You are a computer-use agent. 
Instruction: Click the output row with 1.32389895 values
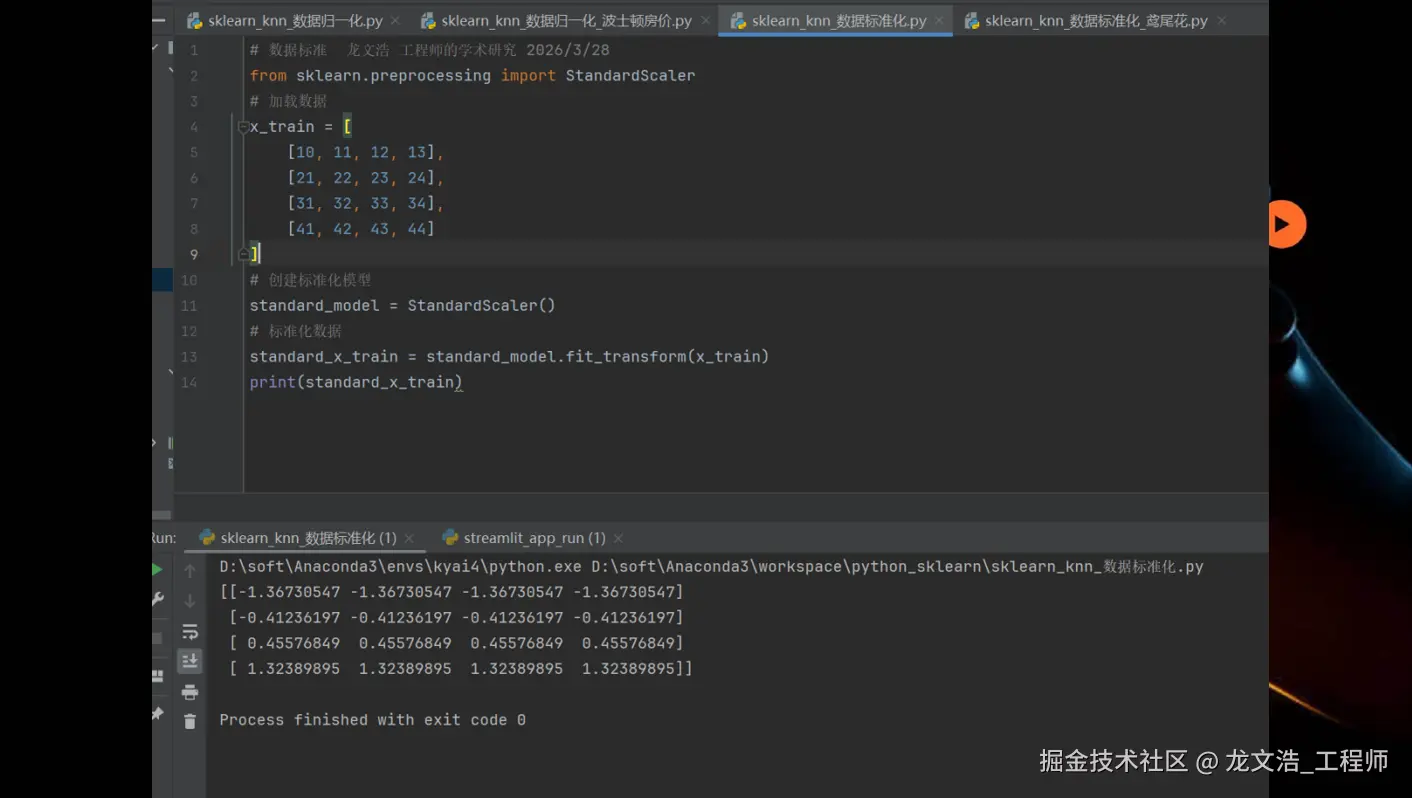pyautogui.click(x=460, y=668)
